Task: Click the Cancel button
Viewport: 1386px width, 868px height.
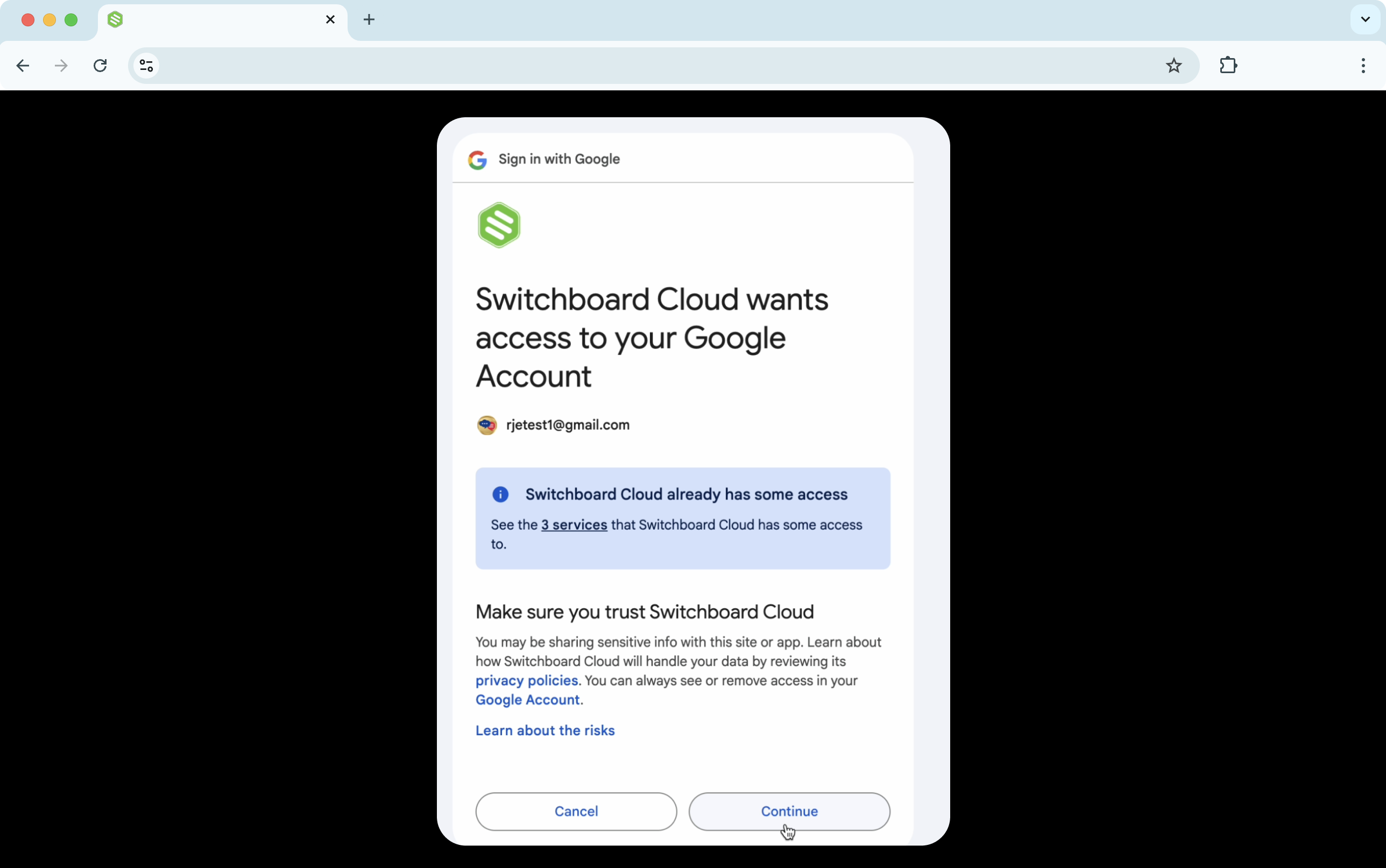Action: click(576, 811)
